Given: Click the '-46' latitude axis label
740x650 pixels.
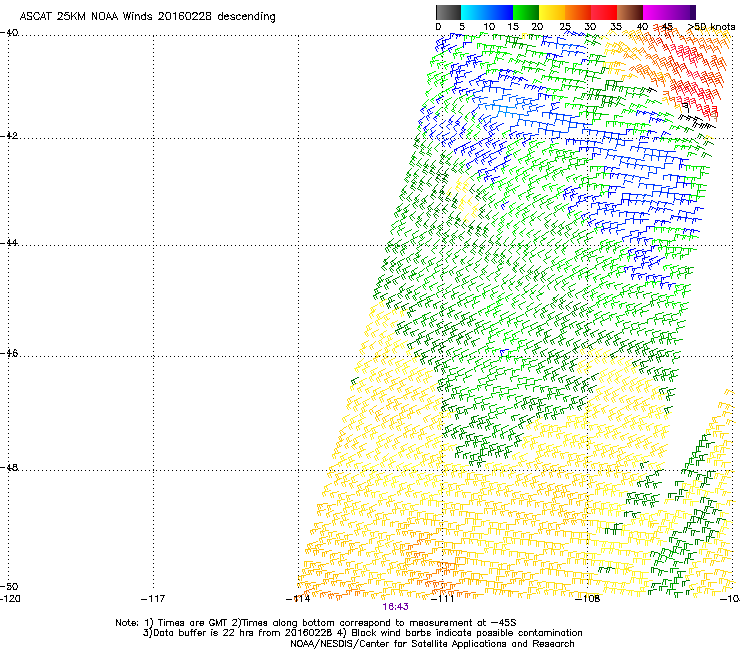Looking at the screenshot, I should 9,353.
